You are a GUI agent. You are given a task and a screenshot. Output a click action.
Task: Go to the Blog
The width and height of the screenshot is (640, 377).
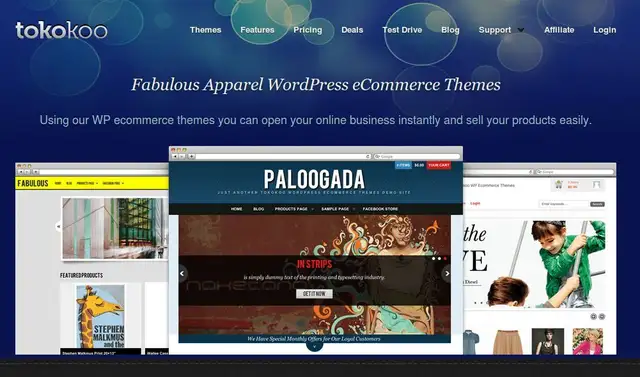[450, 30]
